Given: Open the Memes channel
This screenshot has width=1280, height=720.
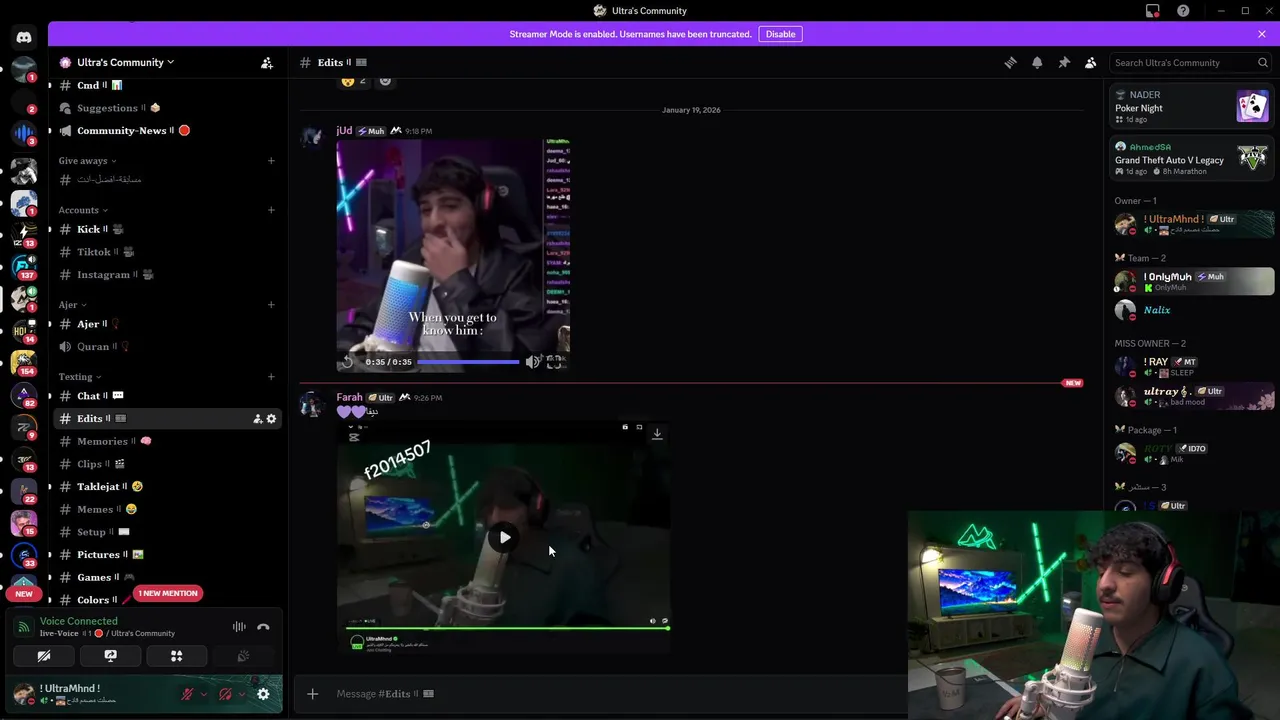Looking at the screenshot, I should [166, 509].
